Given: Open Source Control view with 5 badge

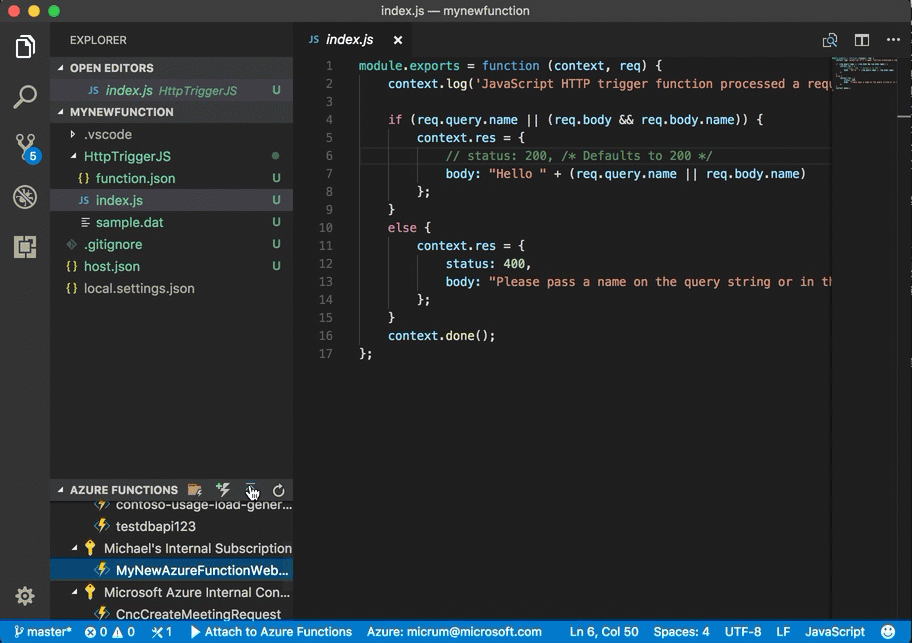Looking at the screenshot, I should [25, 148].
